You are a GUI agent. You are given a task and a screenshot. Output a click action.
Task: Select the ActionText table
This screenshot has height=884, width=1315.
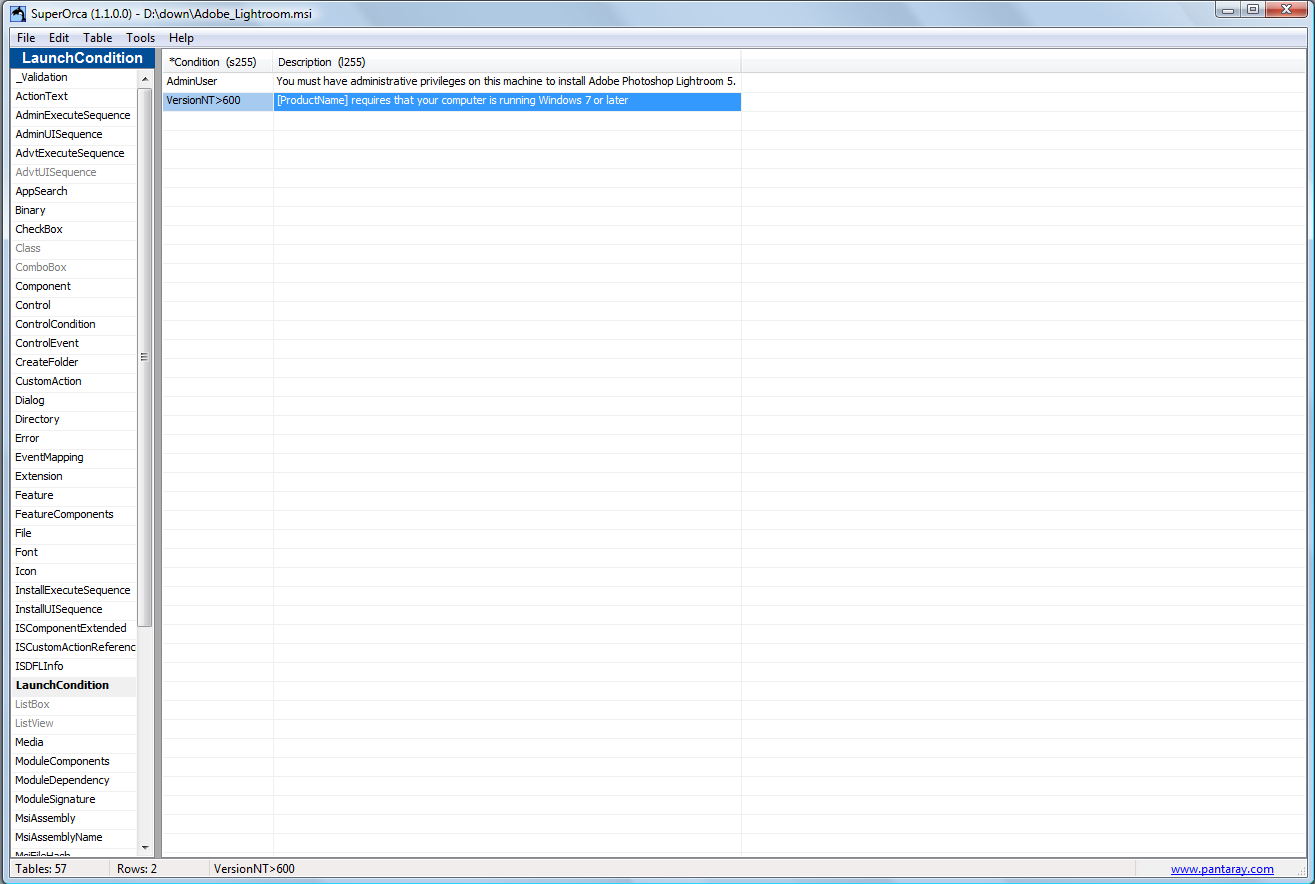coord(74,96)
